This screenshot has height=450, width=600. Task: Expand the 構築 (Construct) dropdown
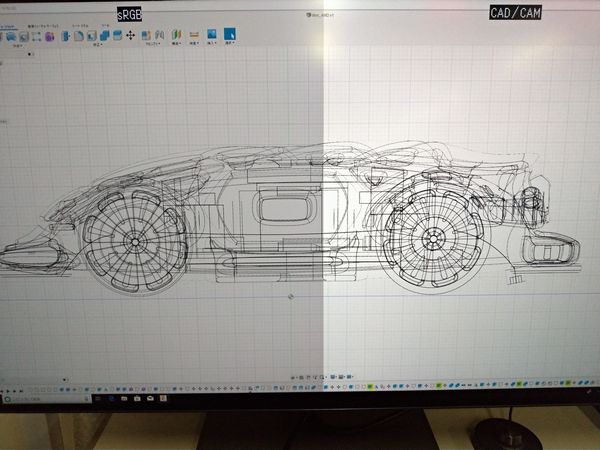pyautogui.click(x=177, y=45)
